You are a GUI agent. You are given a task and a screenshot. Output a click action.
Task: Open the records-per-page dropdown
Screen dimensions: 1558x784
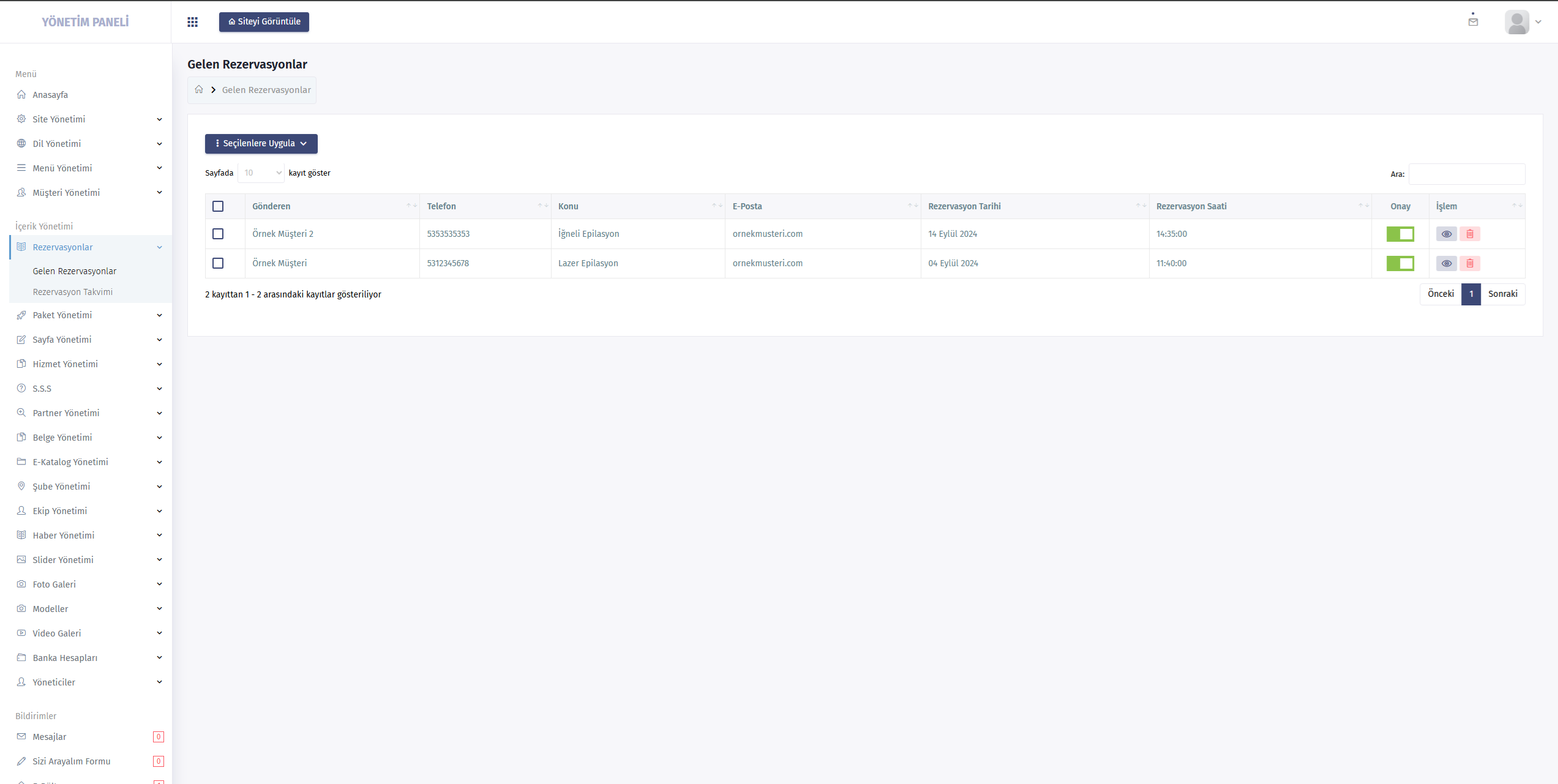coord(261,173)
